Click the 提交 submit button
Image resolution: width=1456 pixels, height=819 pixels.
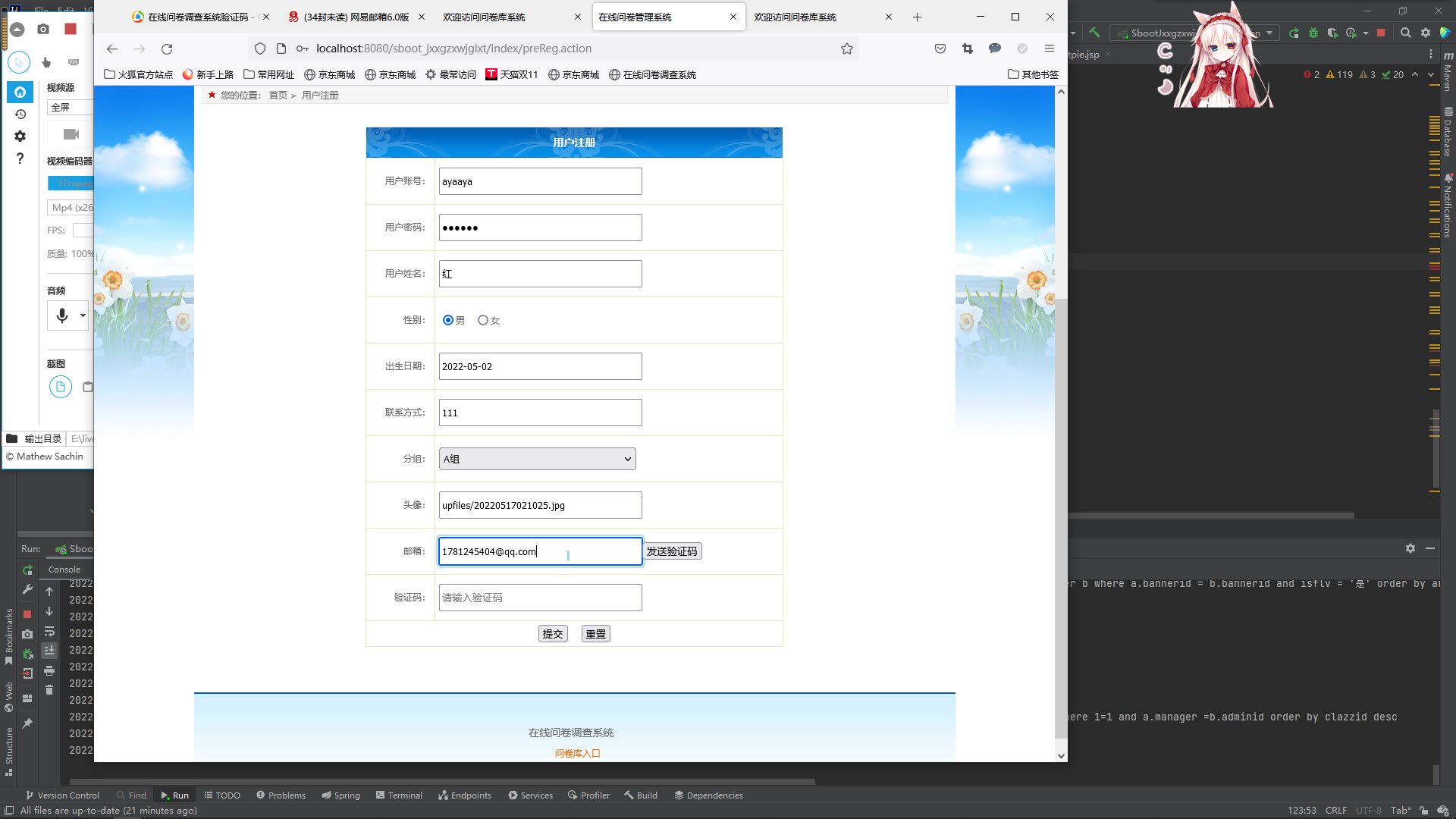click(x=553, y=634)
